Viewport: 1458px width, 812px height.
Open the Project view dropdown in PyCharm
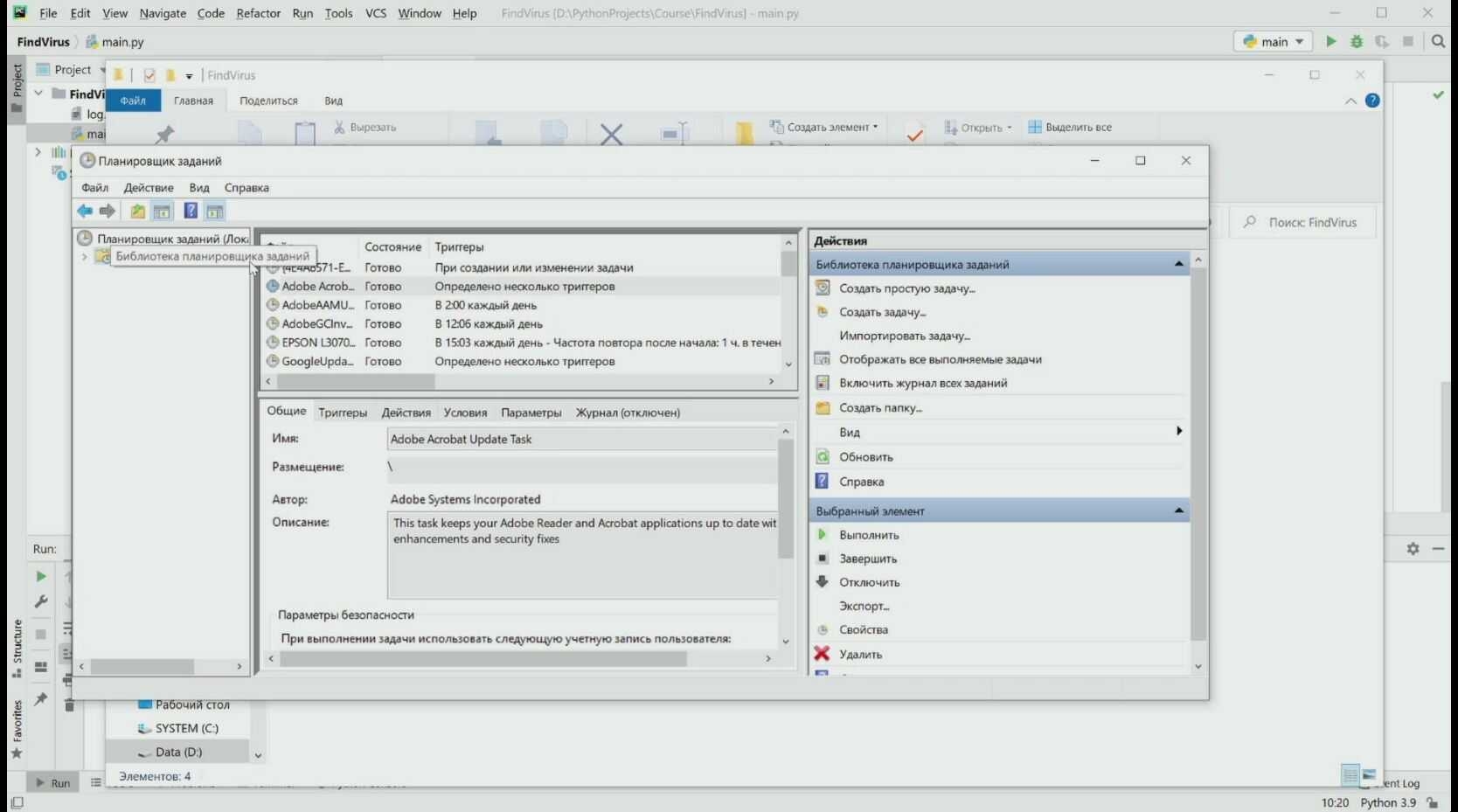(x=102, y=70)
